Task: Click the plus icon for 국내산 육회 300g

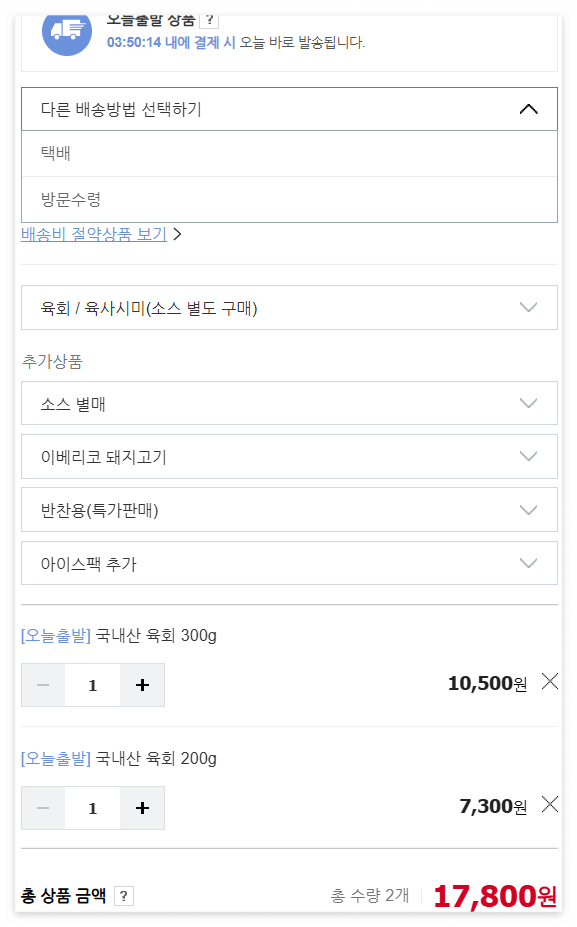Action: (x=141, y=685)
